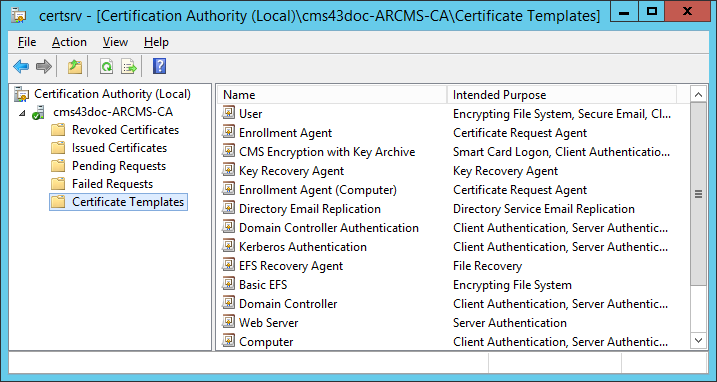The height and width of the screenshot is (382, 717).
Task: Click the Up One Level folder icon
Action: [75, 67]
